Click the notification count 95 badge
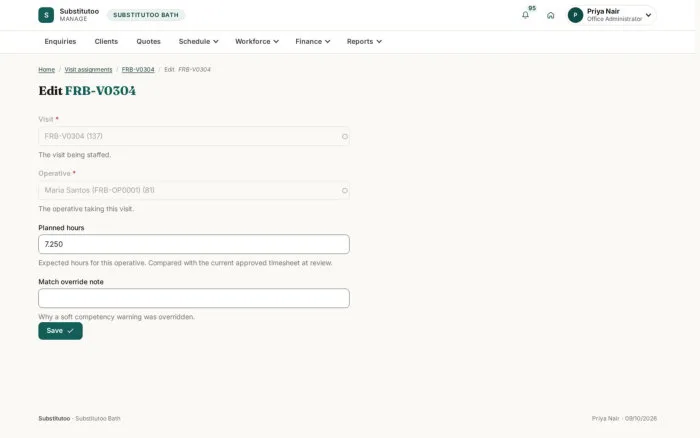The width and height of the screenshot is (700, 438). pyautogui.click(x=532, y=8)
